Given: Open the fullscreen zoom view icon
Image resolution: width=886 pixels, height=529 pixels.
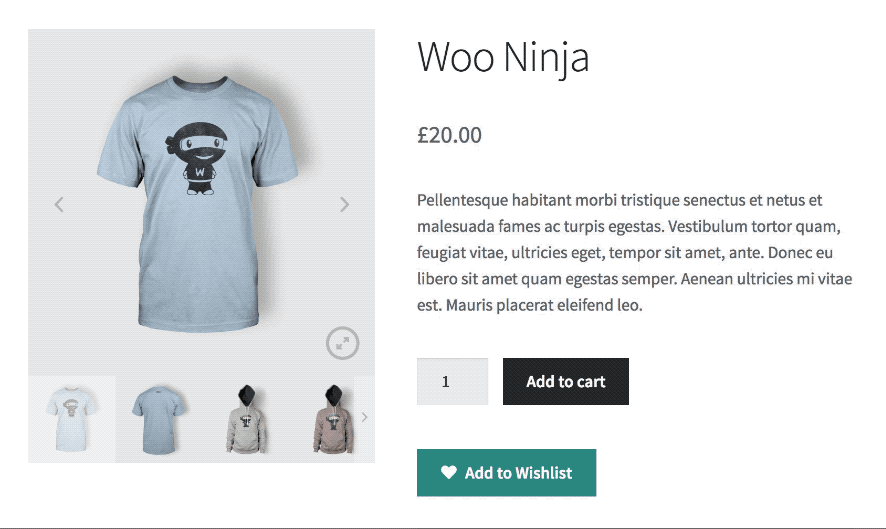Looking at the screenshot, I should pos(342,343).
